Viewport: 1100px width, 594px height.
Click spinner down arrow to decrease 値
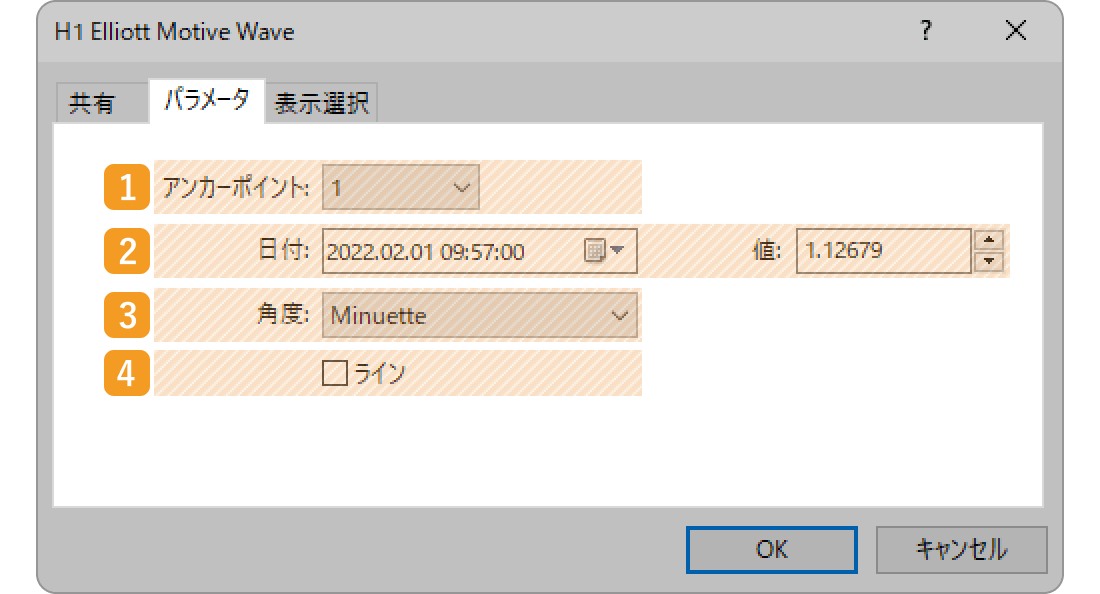(x=989, y=261)
